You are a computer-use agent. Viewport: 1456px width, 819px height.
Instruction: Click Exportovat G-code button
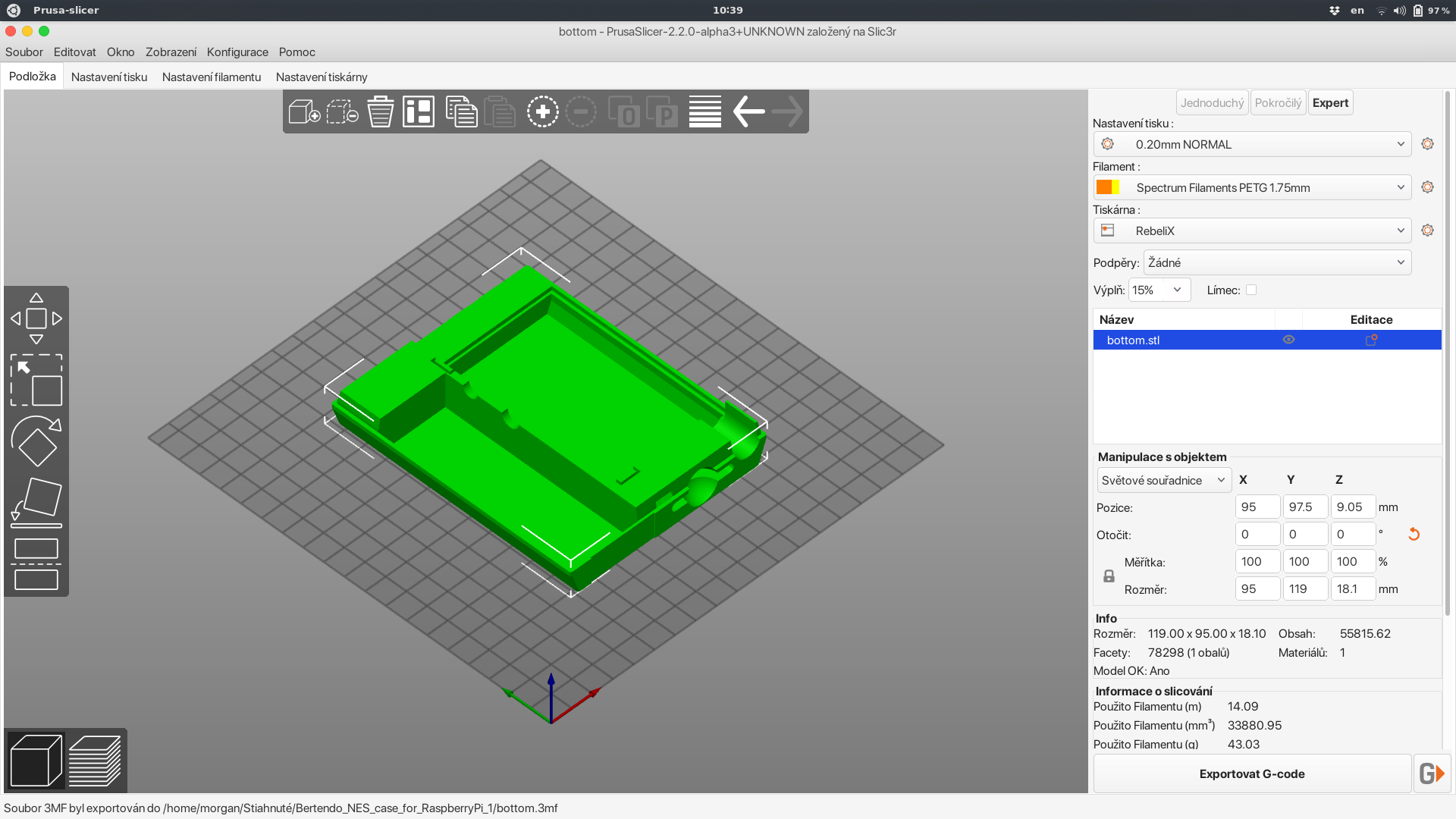point(1251,773)
